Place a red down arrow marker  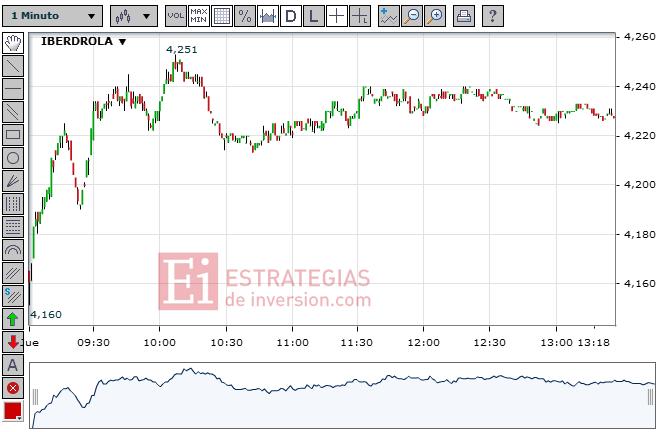pyautogui.click(x=13, y=342)
